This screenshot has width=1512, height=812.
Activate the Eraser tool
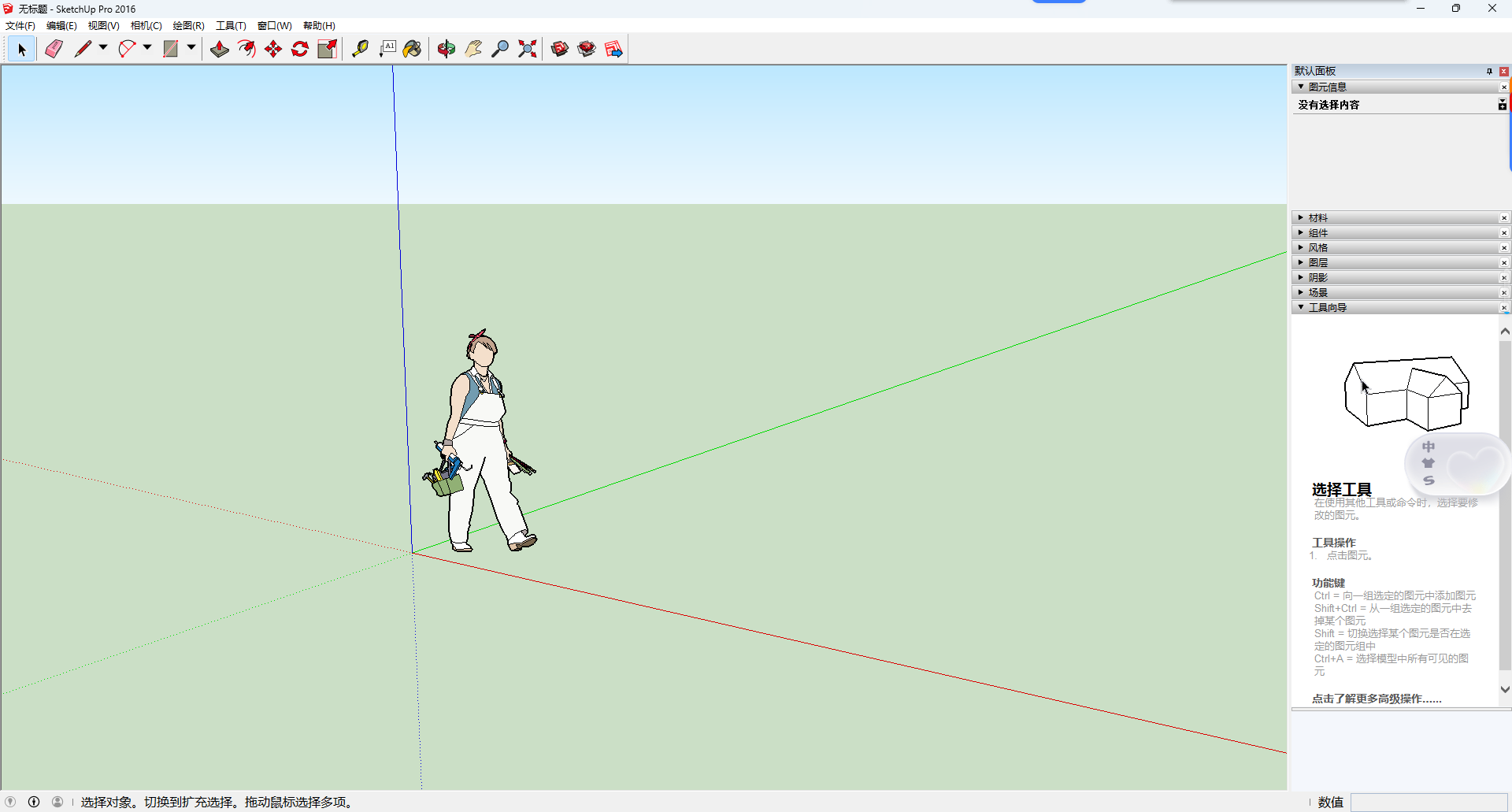pyautogui.click(x=54, y=48)
